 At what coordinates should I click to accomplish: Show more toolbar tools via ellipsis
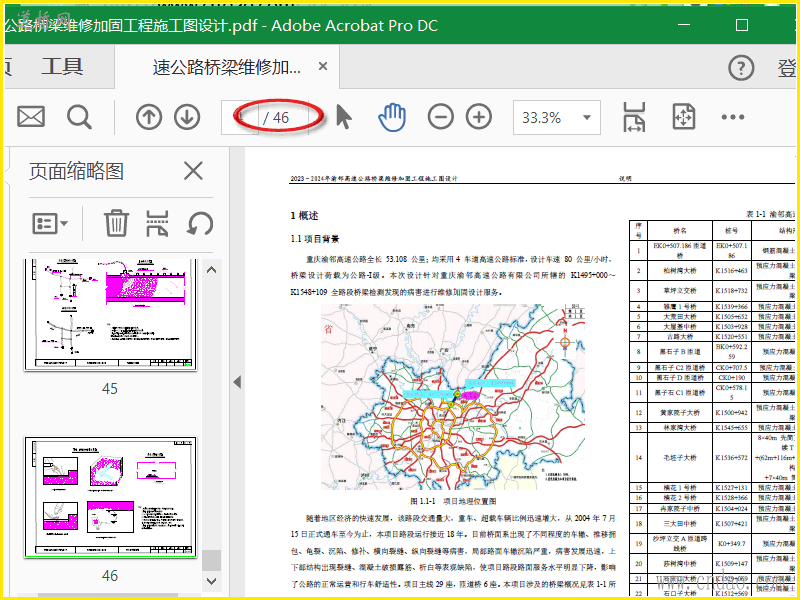(733, 117)
